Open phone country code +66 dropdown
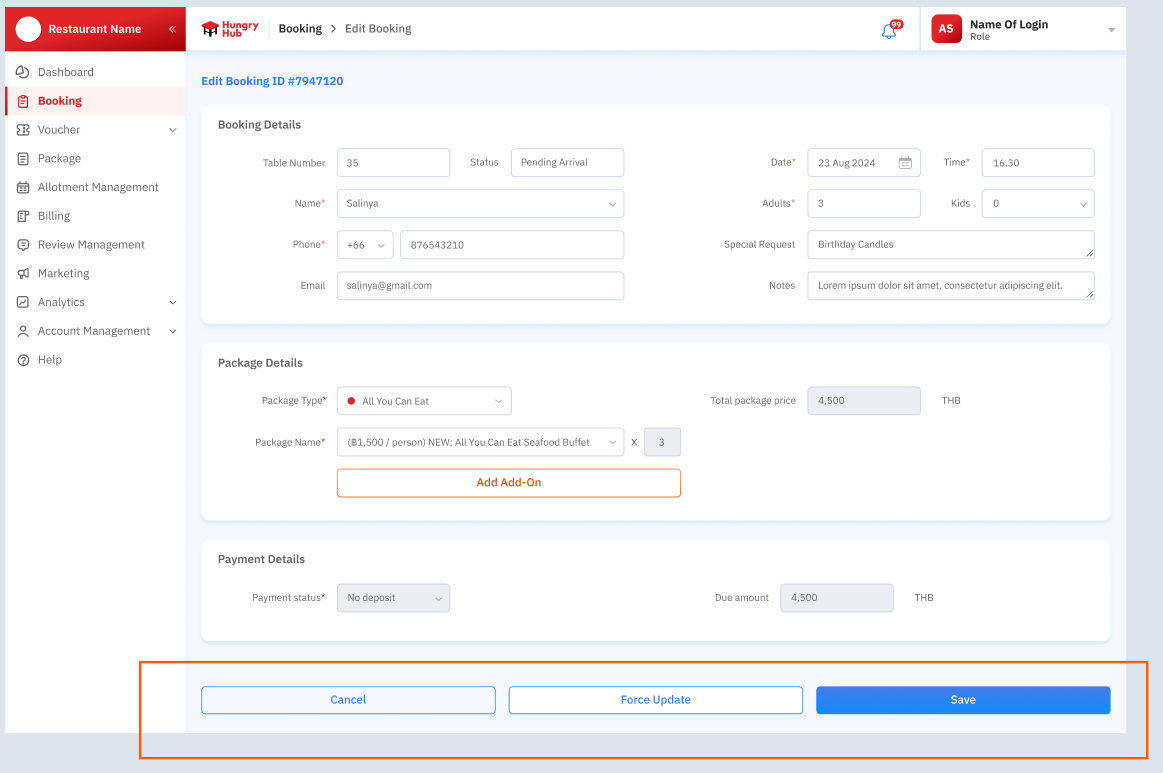Viewport: 1163px width, 773px height. click(365, 245)
